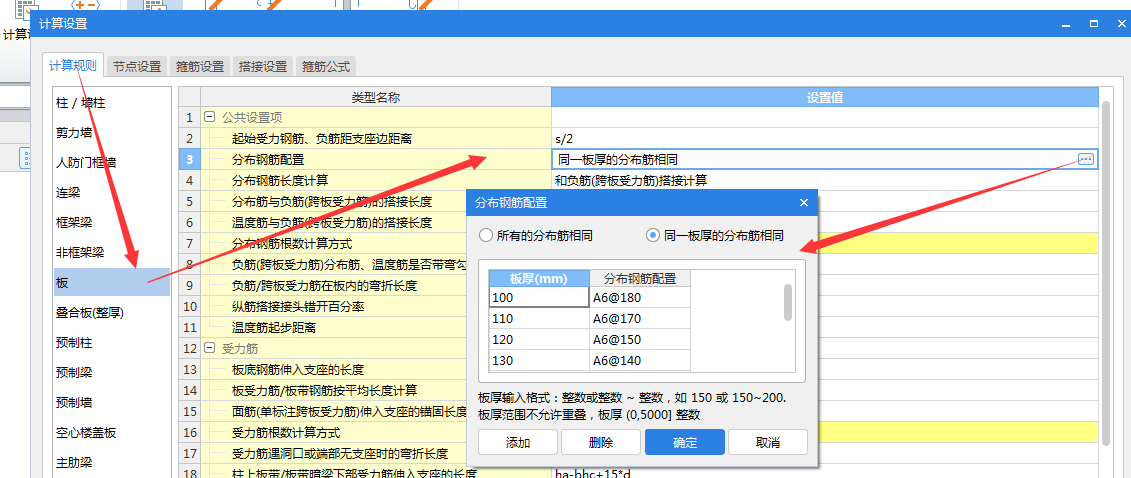Click the main settings list scrollbar
The width and height of the screenshot is (1131, 478).
point(1106,272)
